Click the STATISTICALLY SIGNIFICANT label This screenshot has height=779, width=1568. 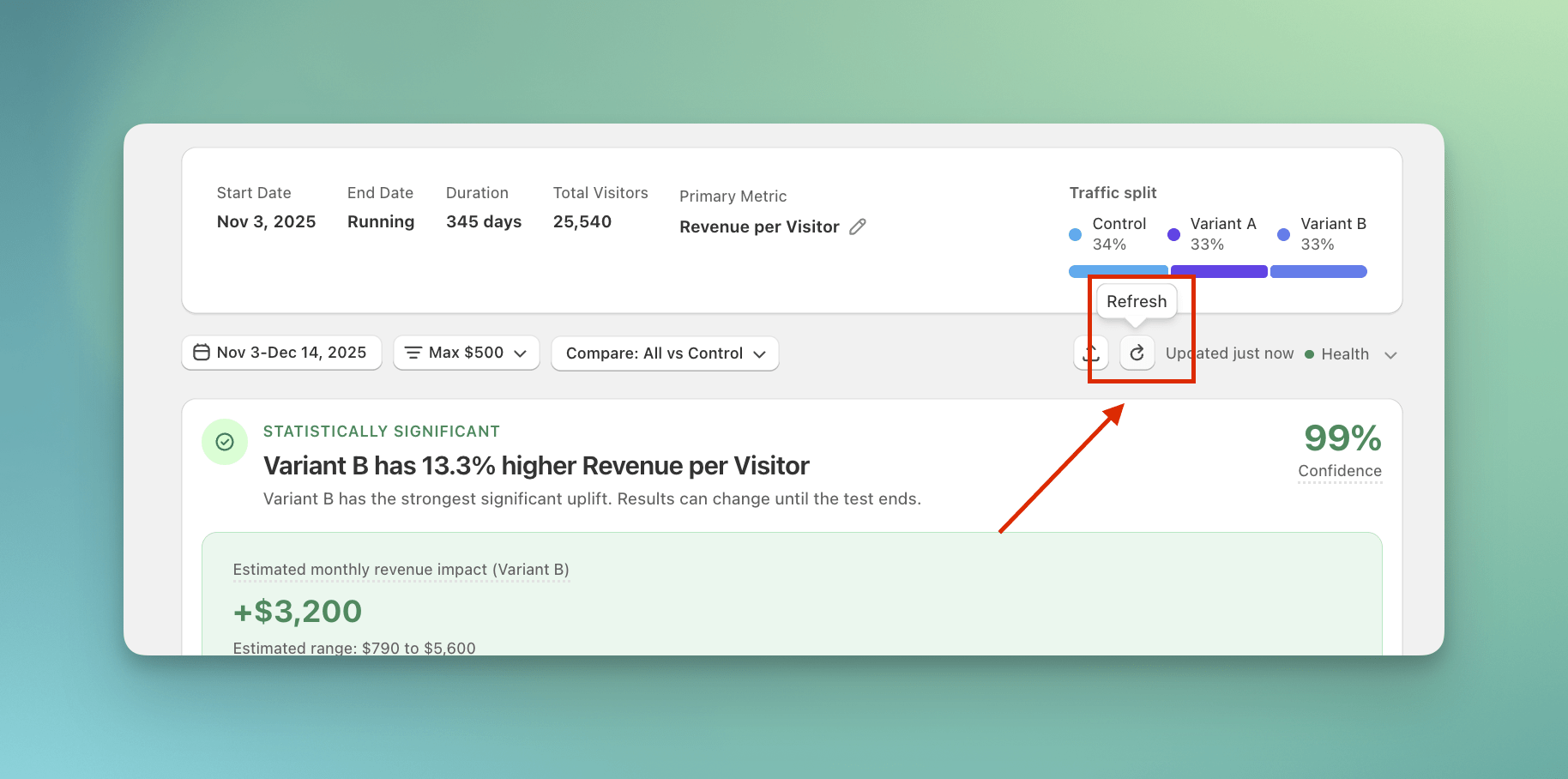pos(381,432)
